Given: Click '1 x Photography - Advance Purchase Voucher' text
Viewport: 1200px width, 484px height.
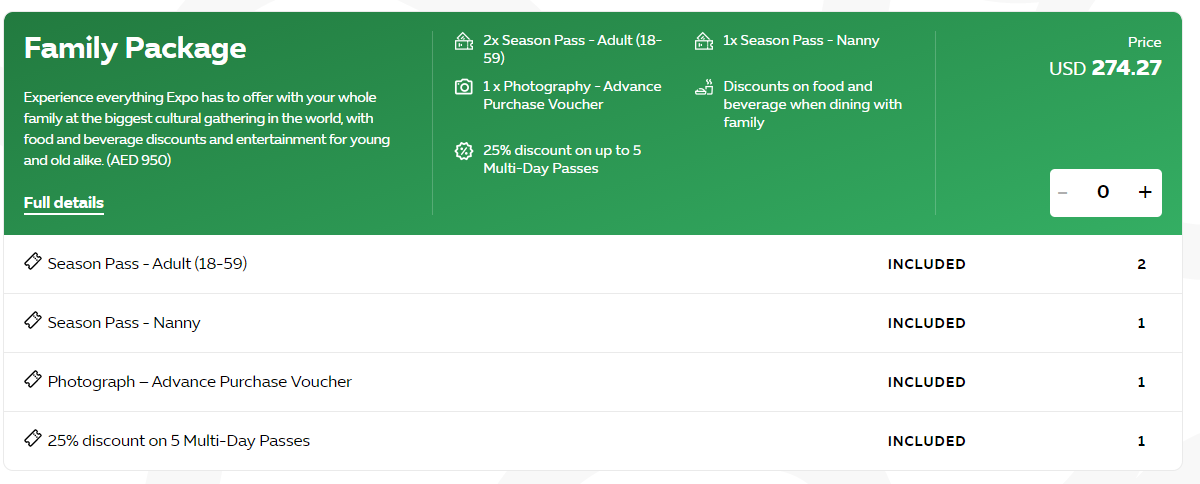Looking at the screenshot, I should tap(572, 95).
